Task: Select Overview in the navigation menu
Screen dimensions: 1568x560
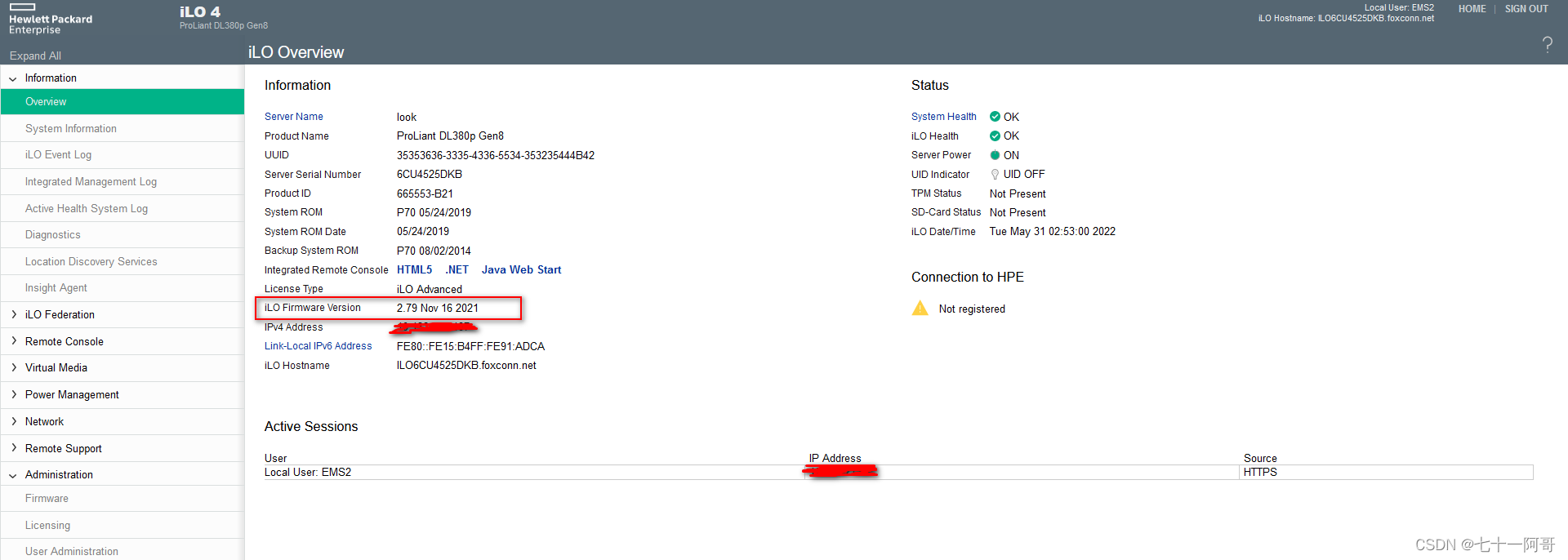Action: tap(122, 102)
